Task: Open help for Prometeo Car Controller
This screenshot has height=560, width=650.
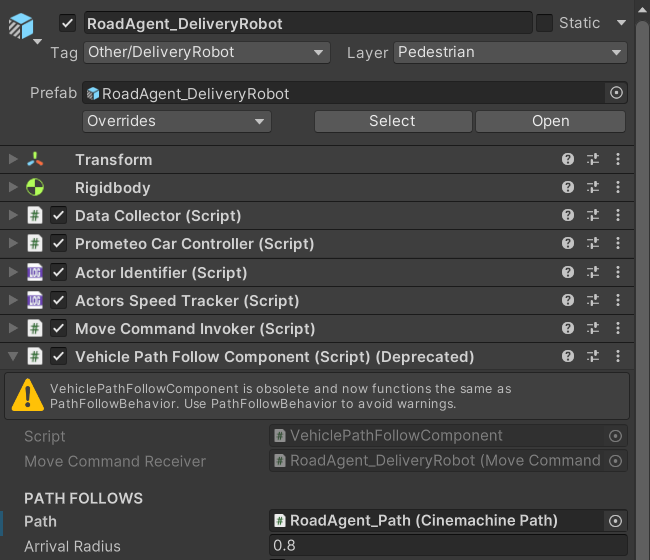Action: tap(568, 243)
